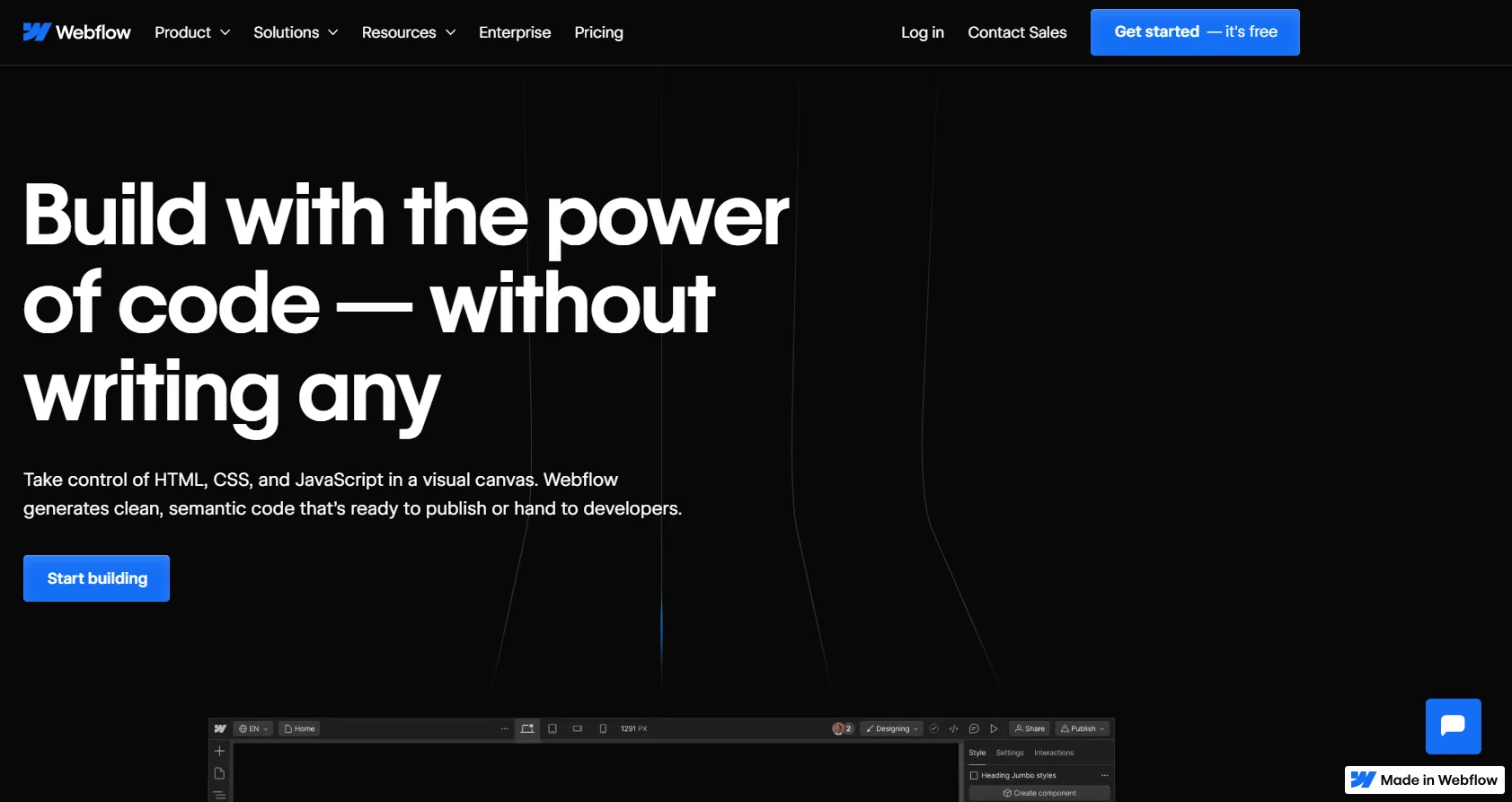Expand the Solutions dropdown menu
Viewport: 1512px width, 802px height.
(296, 32)
